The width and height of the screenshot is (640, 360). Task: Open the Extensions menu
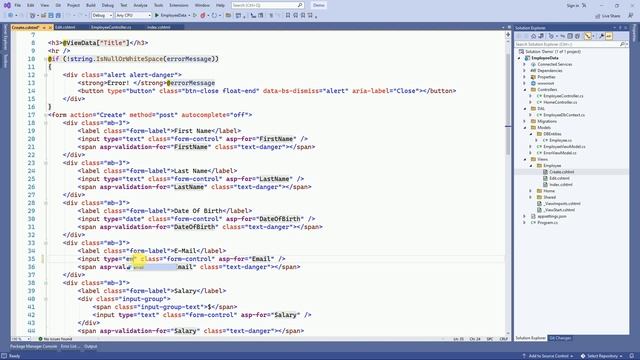coord(179,5)
